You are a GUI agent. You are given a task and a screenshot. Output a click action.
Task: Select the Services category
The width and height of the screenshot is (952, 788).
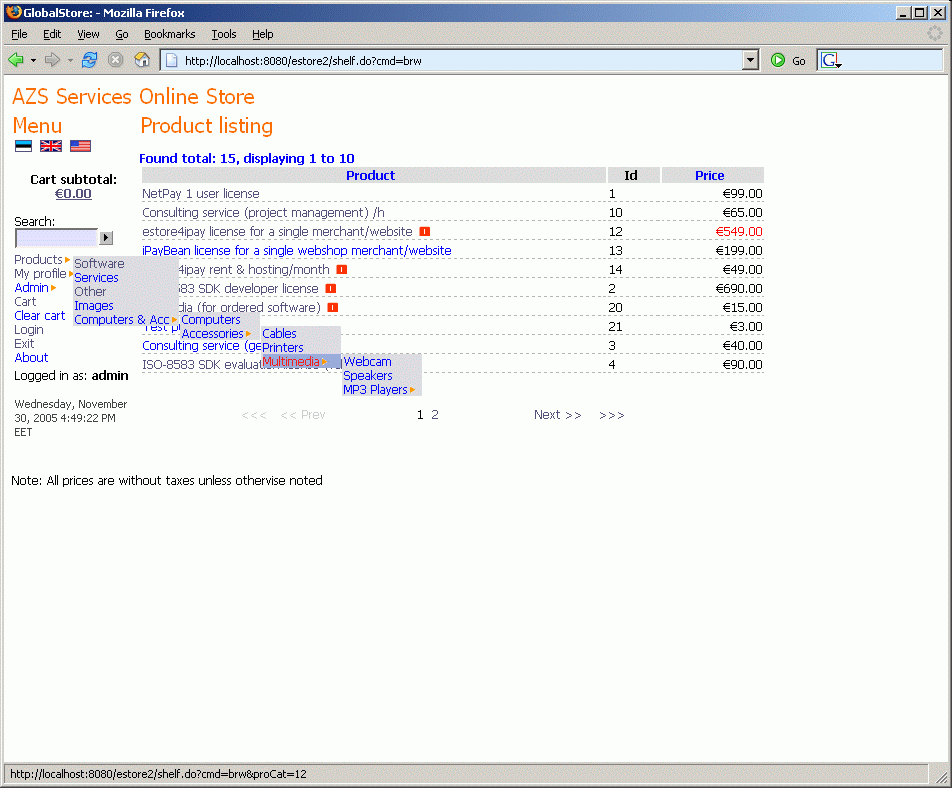(x=96, y=278)
